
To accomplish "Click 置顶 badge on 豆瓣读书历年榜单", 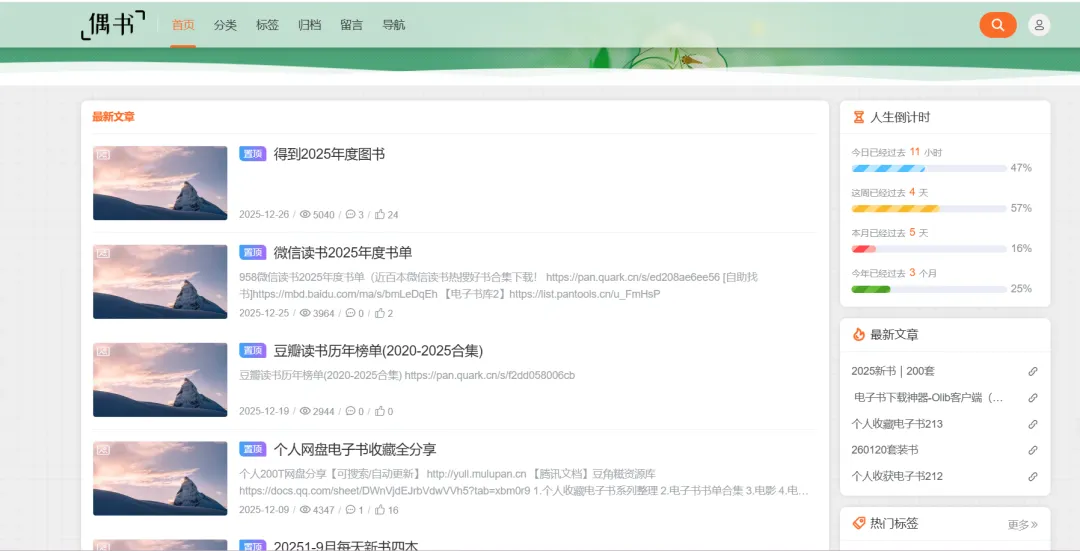I will click(253, 351).
